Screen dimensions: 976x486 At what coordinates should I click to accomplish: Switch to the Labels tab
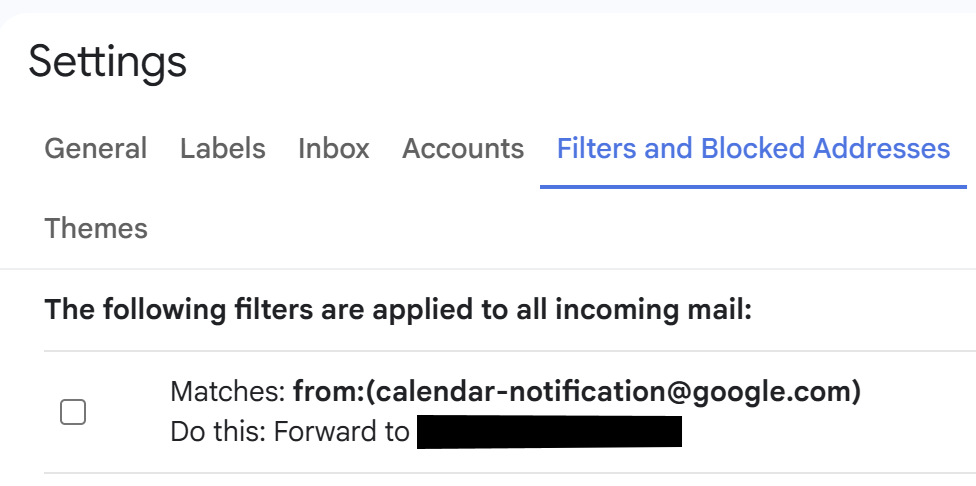coord(223,149)
